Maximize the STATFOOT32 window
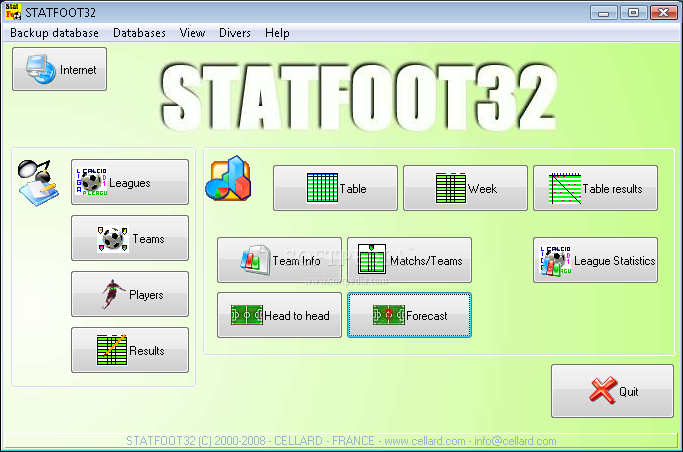The width and height of the screenshot is (683, 452). pos(633,13)
